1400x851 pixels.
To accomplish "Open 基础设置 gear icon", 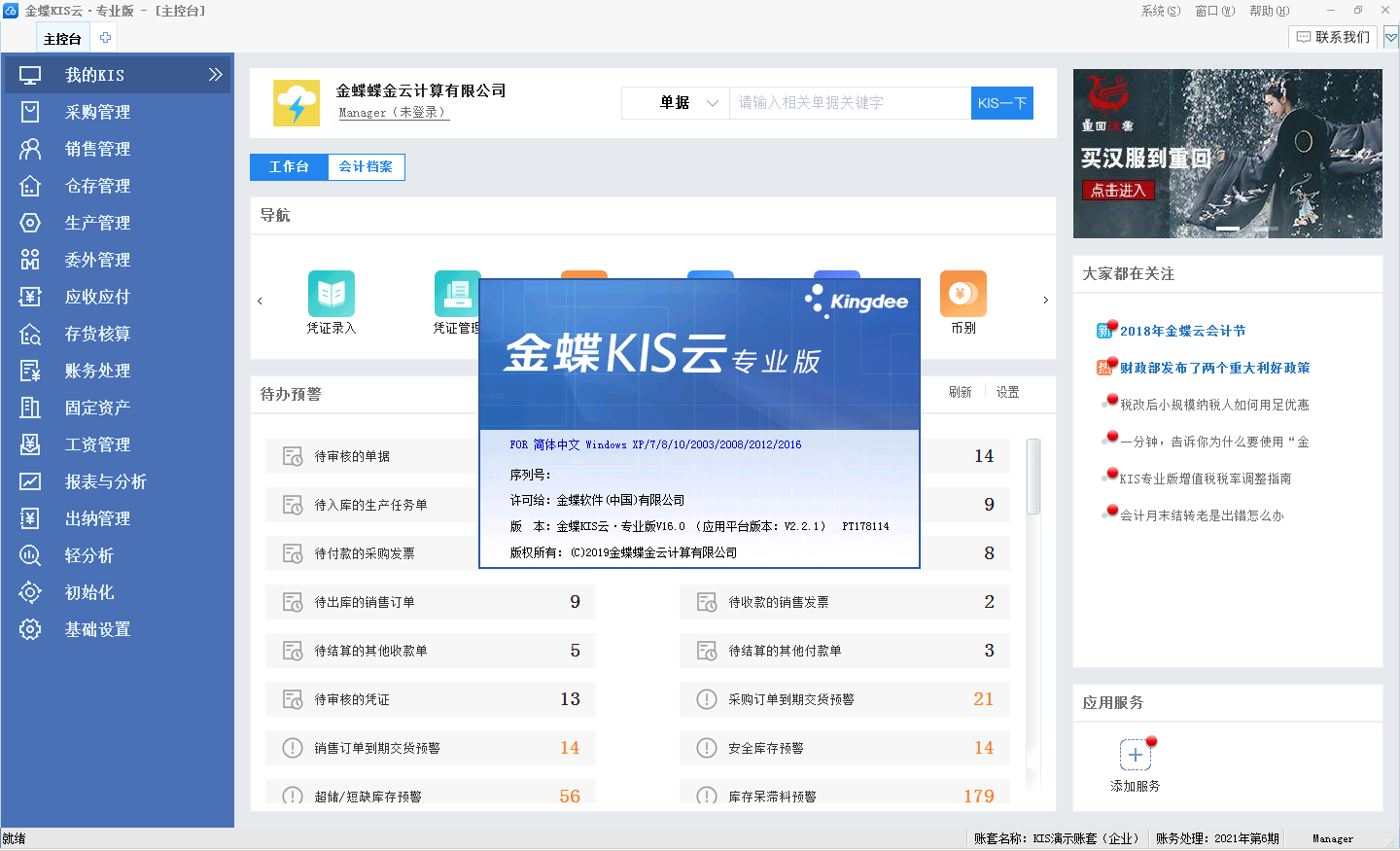I will coord(30,629).
